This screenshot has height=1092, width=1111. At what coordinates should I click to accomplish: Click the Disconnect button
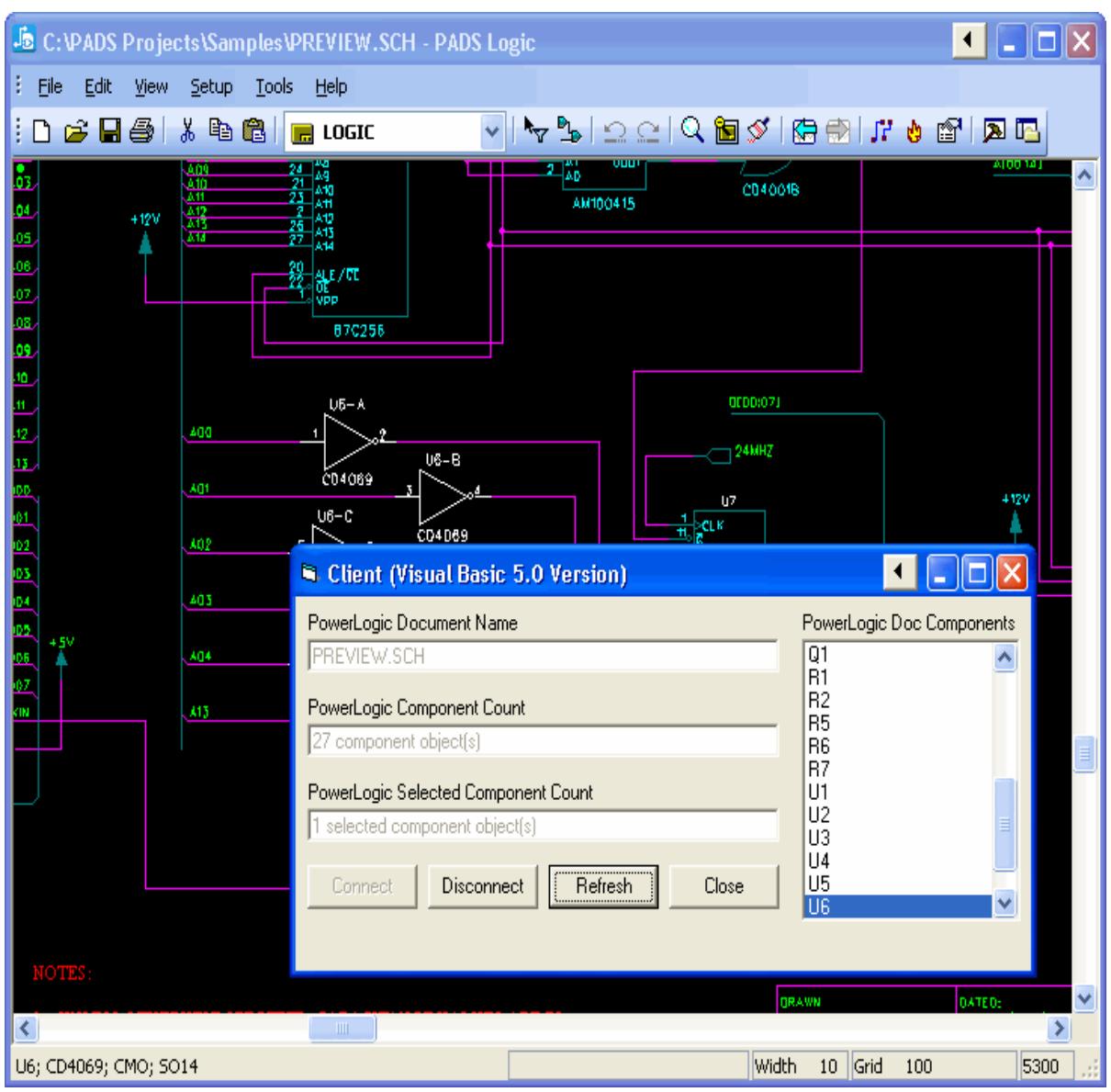tap(482, 886)
